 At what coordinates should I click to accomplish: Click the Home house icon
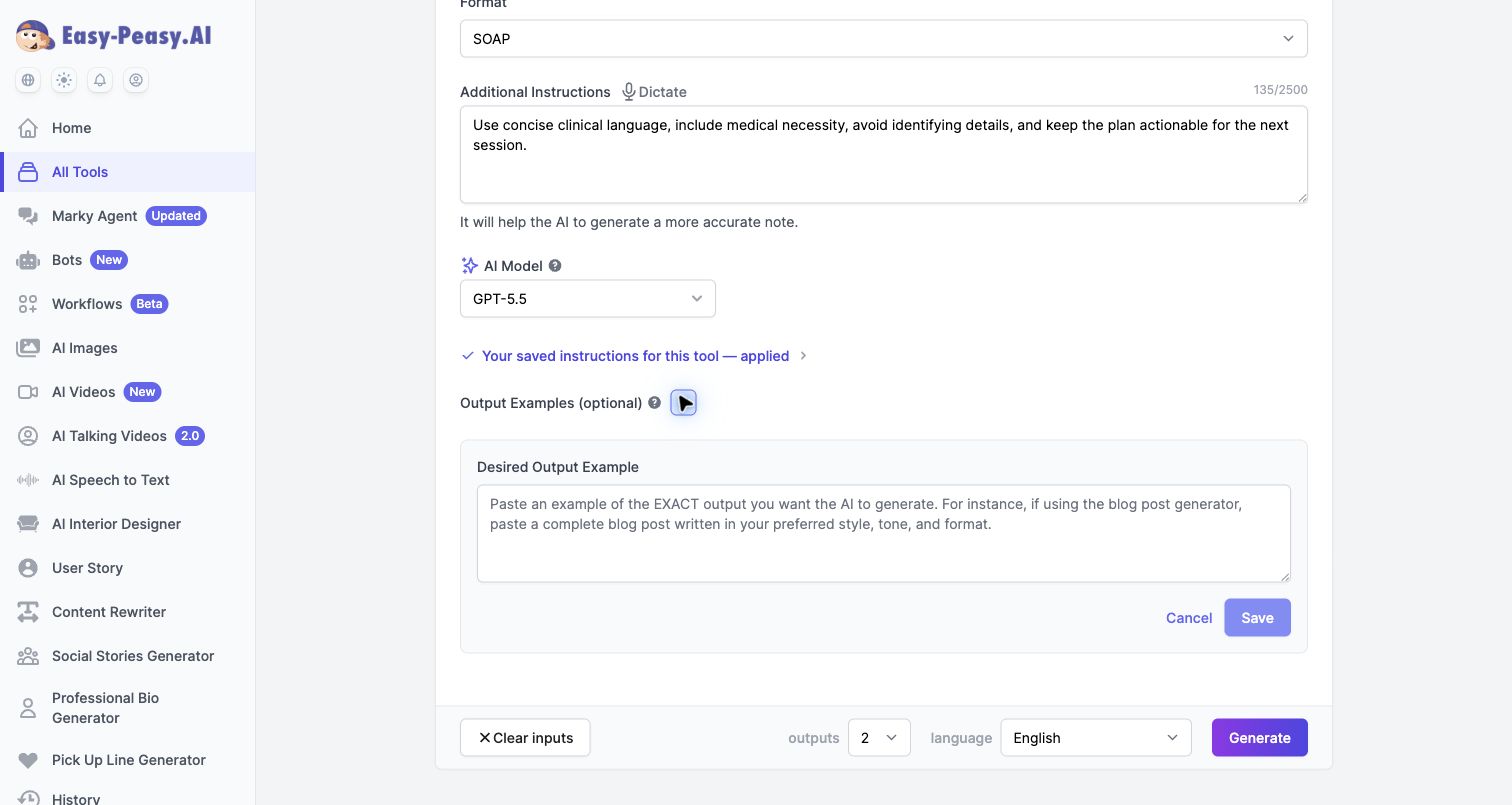tap(28, 128)
